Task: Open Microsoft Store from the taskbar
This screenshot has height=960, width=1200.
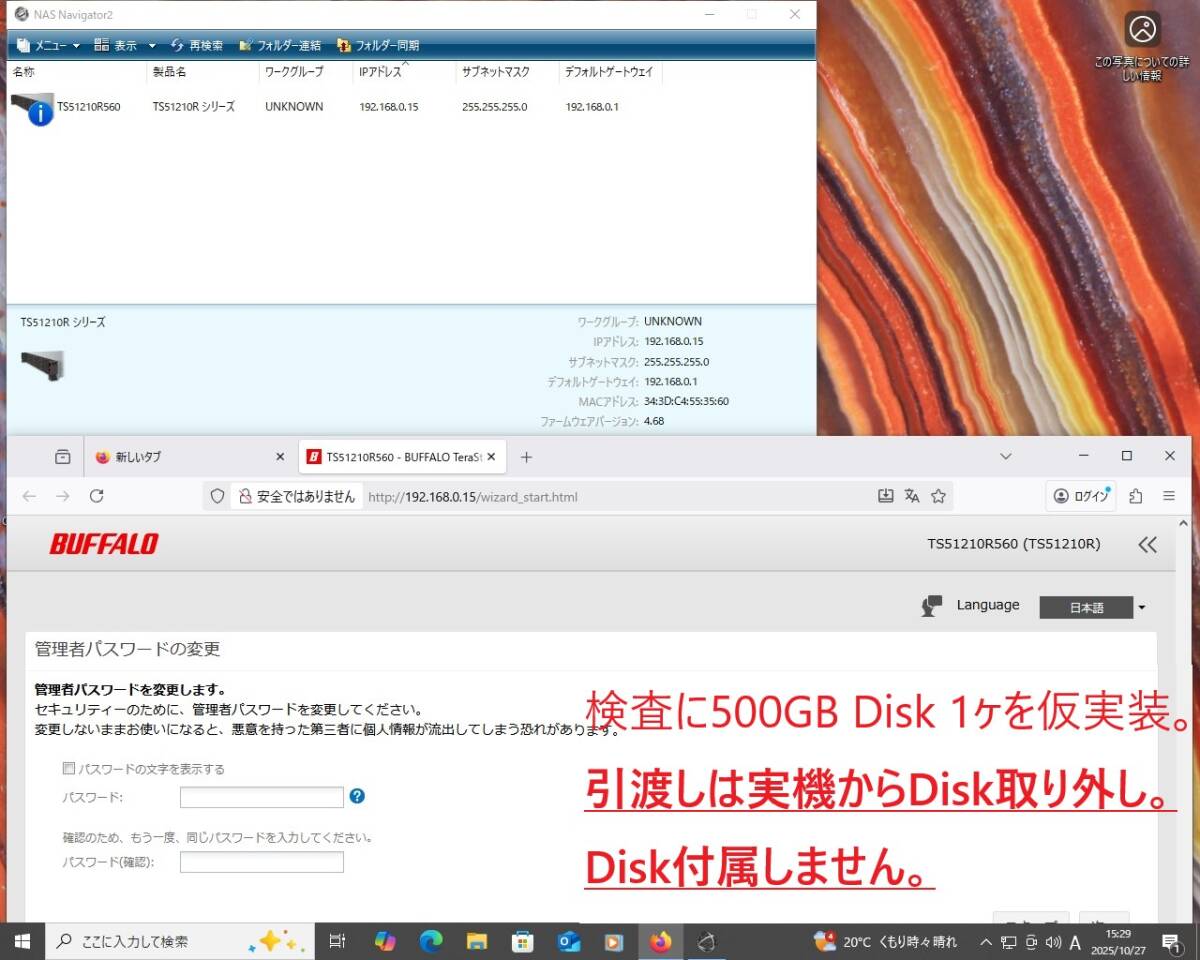Action: [523, 941]
